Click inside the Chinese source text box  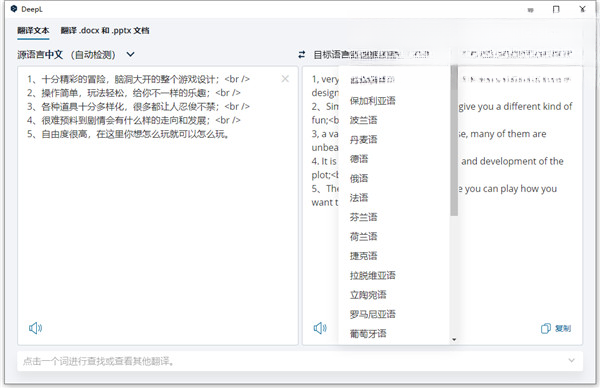click(x=158, y=205)
